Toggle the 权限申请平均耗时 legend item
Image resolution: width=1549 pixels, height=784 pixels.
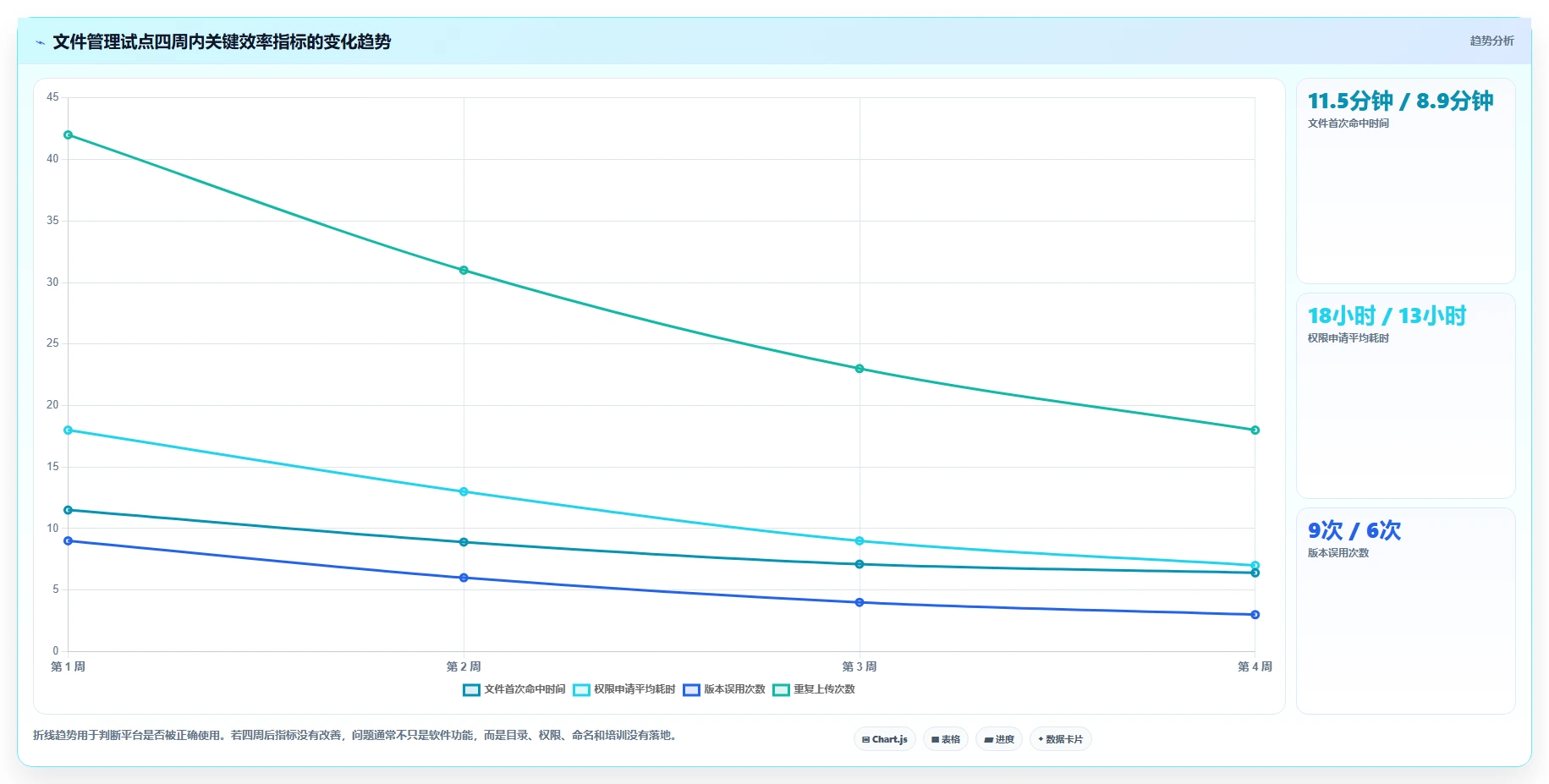coord(624,689)
